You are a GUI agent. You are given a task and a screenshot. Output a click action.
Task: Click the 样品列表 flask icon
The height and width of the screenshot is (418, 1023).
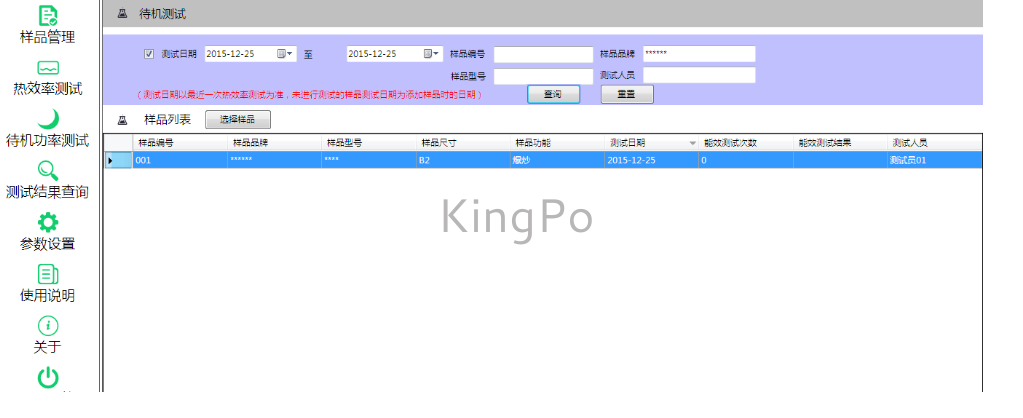(x=122, y=120)
